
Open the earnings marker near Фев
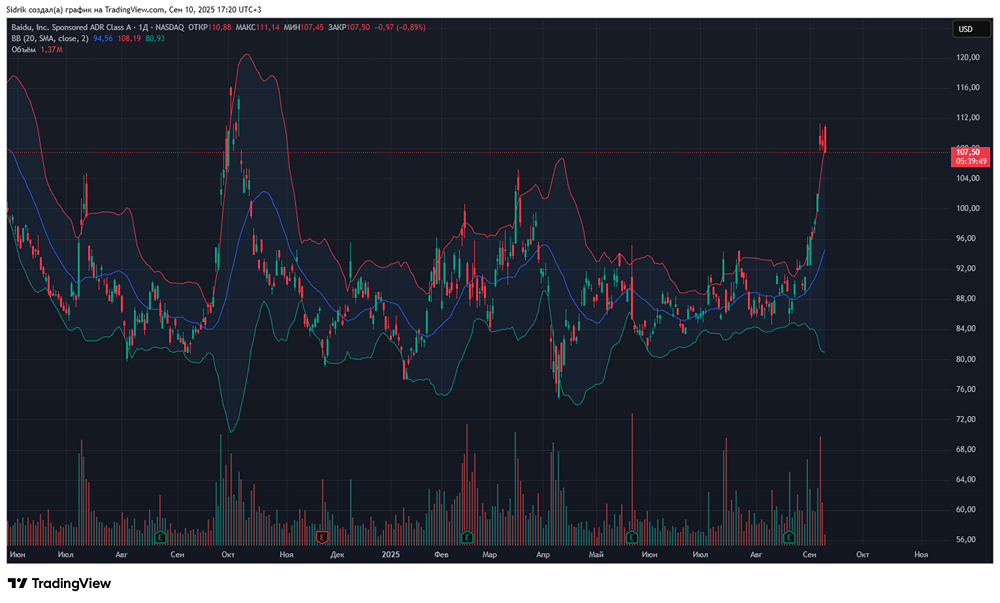465,537
